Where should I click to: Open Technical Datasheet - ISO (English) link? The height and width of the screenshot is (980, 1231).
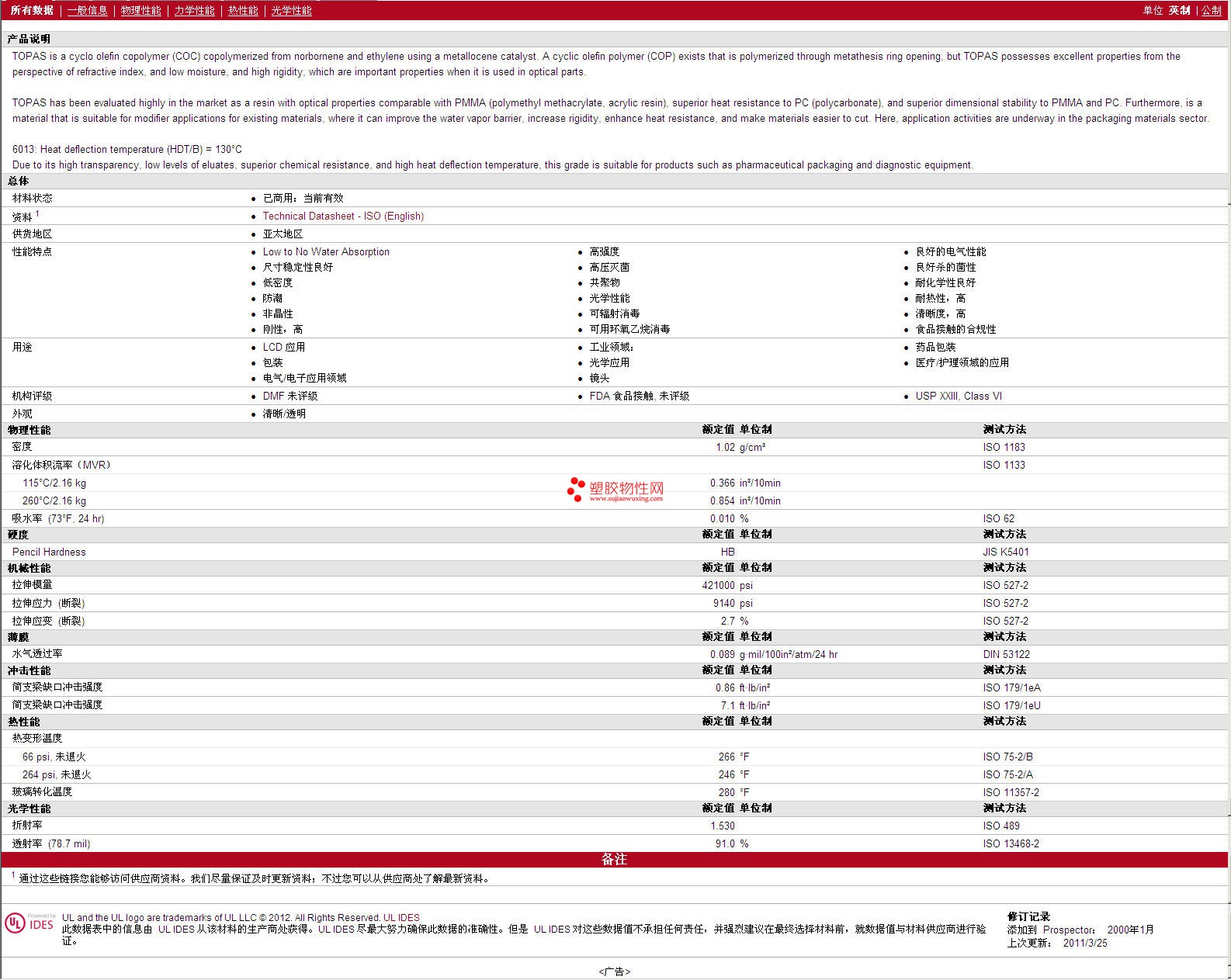343,216
